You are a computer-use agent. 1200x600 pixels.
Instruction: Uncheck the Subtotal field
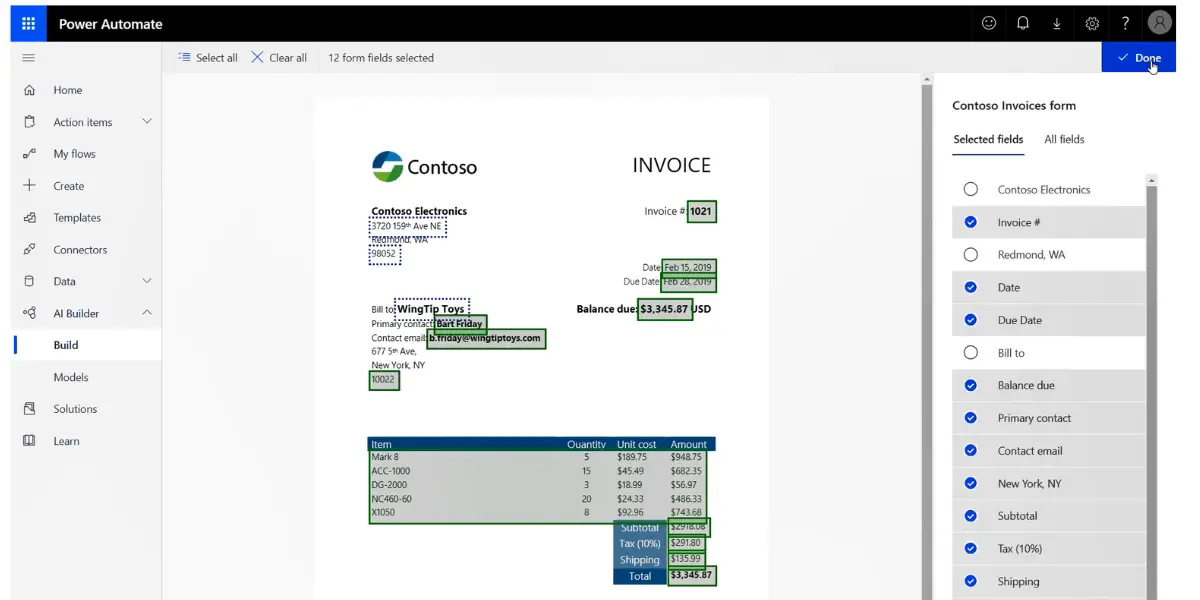[970, 516]
